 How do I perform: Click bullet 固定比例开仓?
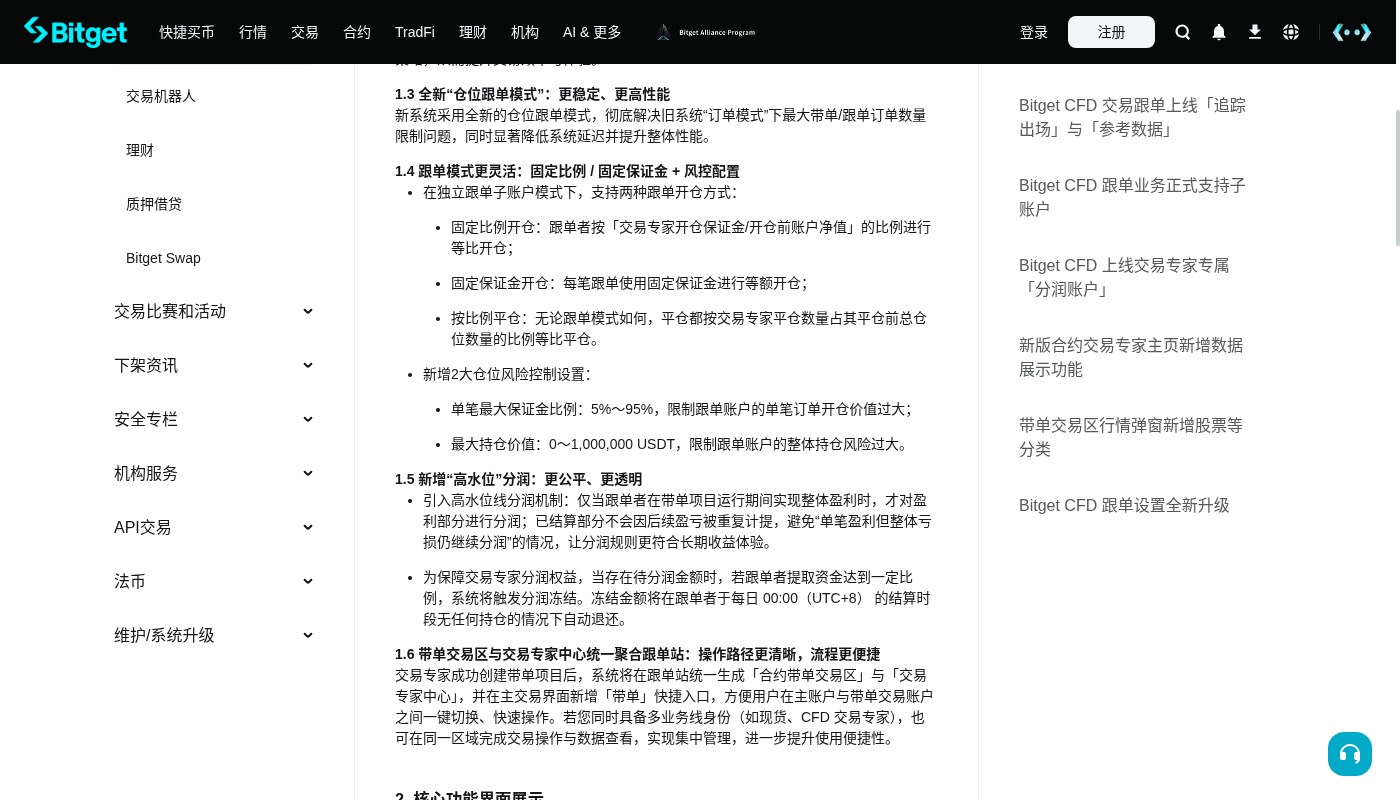coord(691,237)
